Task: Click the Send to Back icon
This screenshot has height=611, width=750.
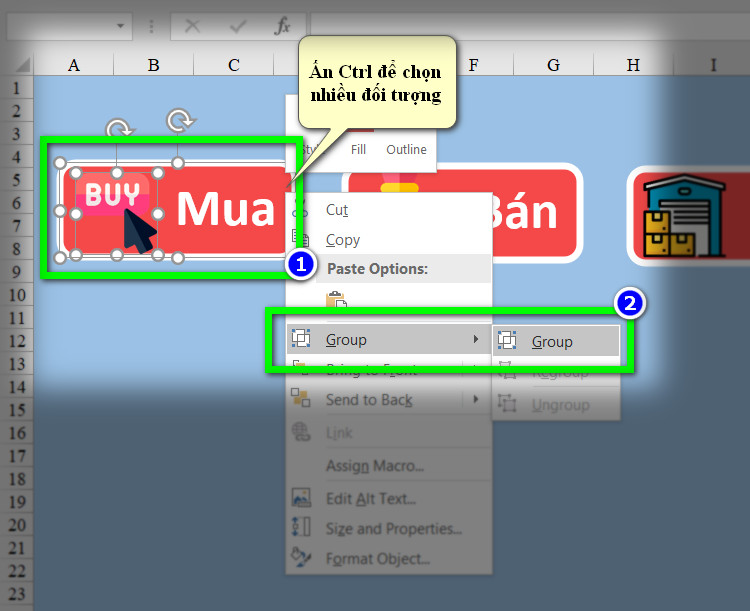Action: (301, 398)
